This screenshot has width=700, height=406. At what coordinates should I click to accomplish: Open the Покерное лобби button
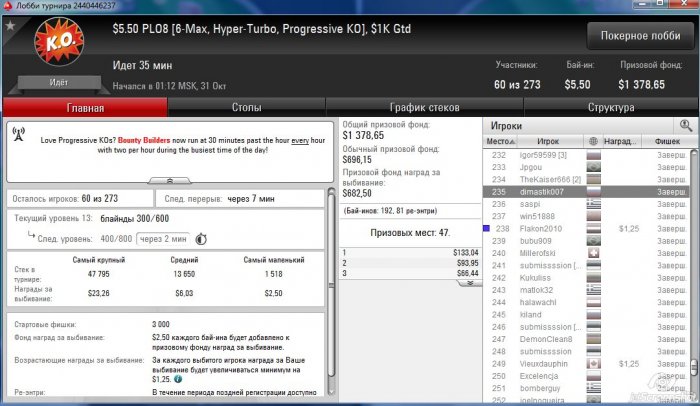pyautogui.click(x=640, y=36)
